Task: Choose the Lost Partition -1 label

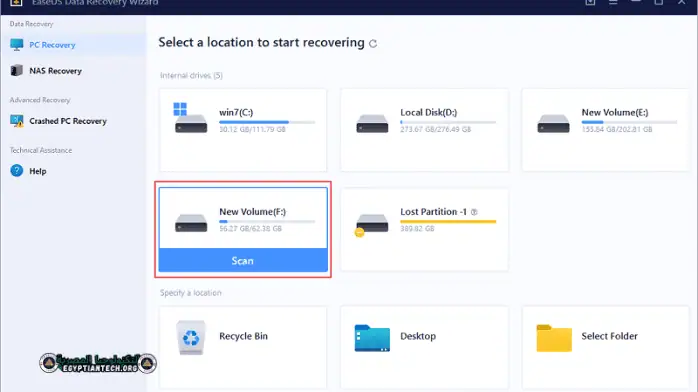Action: click(434, 212)
